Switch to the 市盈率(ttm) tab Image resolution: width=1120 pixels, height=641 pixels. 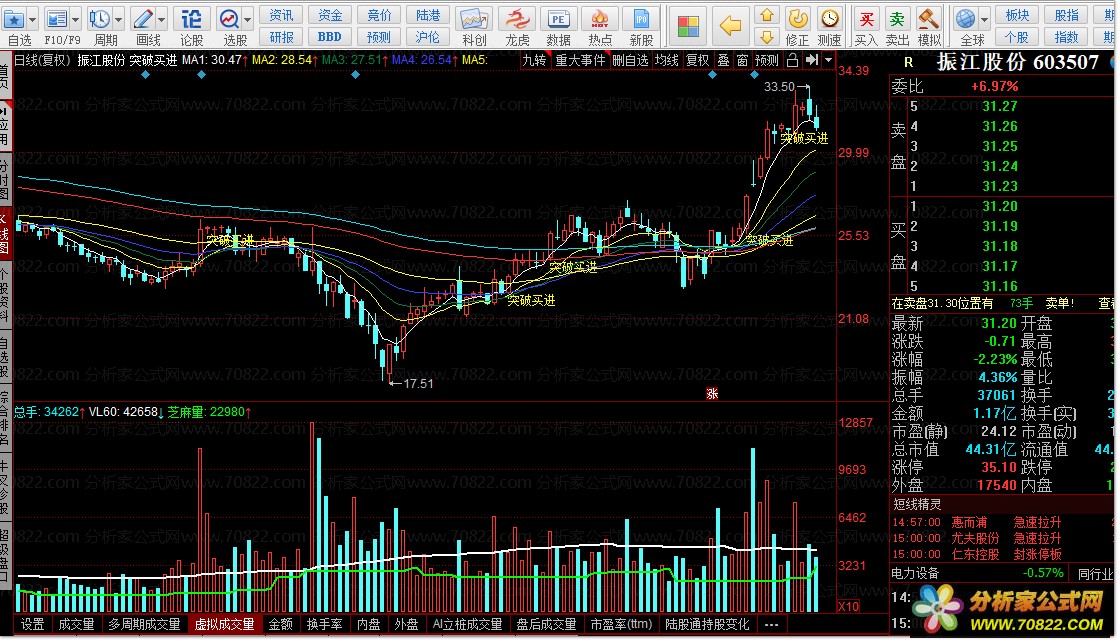(x=621, y=624)
